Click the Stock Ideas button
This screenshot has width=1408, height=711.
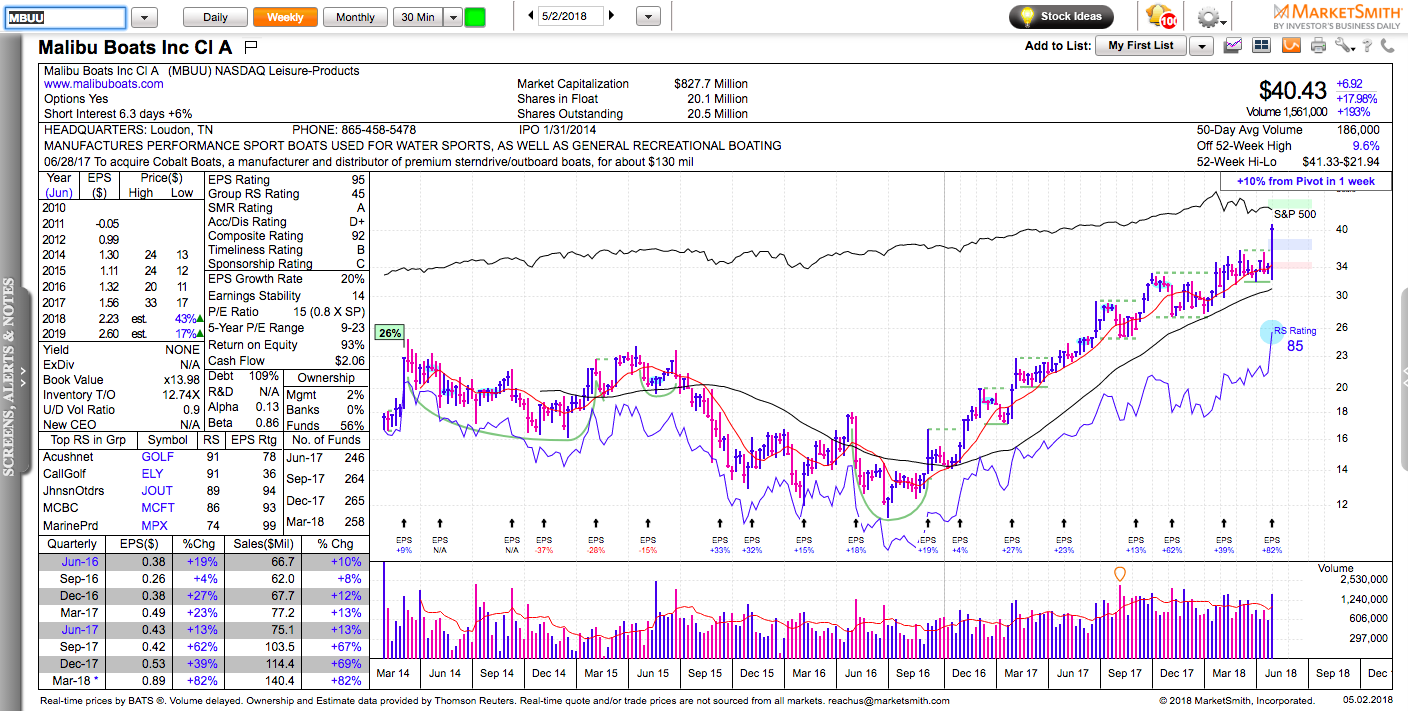point(1062,17)
